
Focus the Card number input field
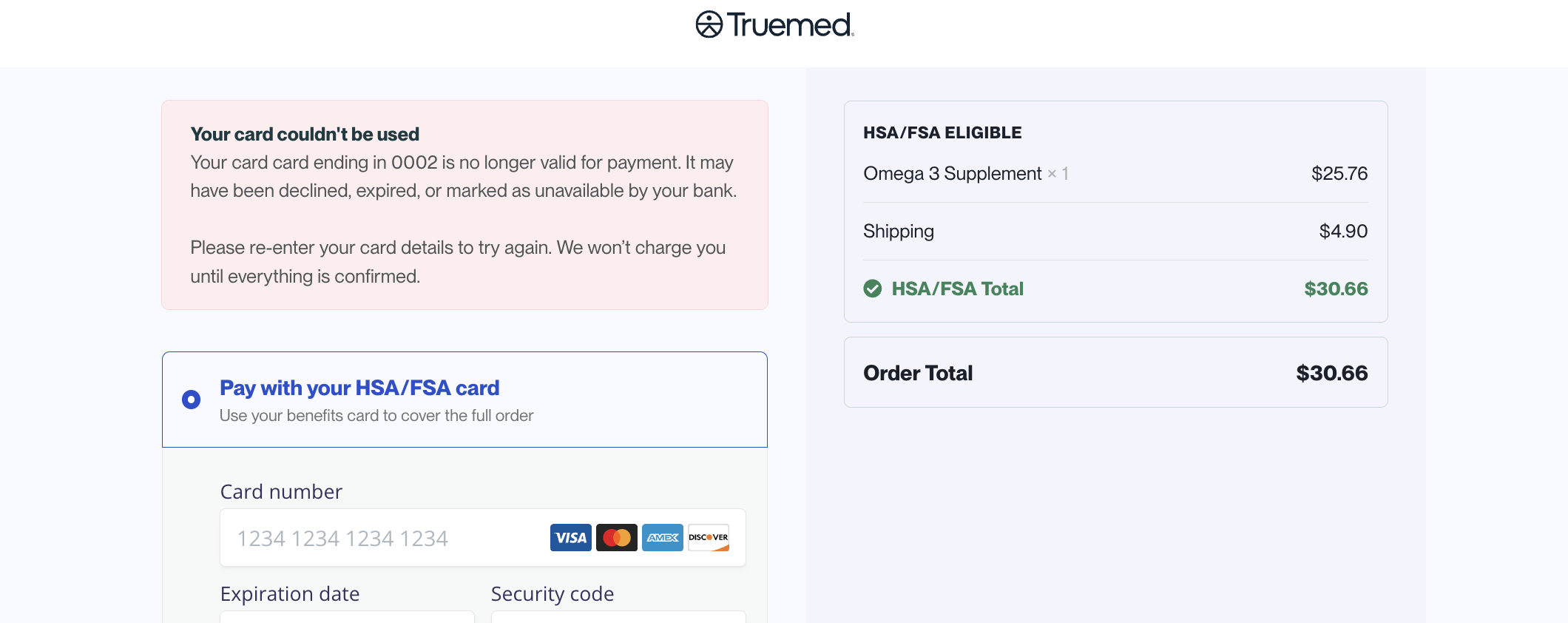pyautogui.click(x=385, y=538)
